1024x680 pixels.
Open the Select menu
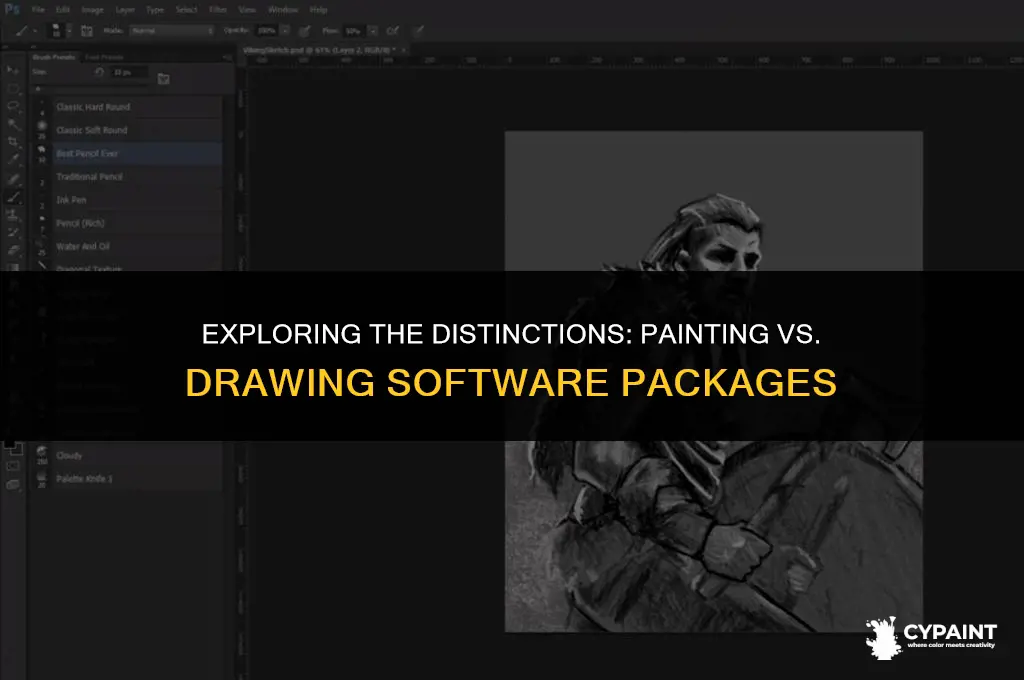pyautogui.click(x=186, y=10)
